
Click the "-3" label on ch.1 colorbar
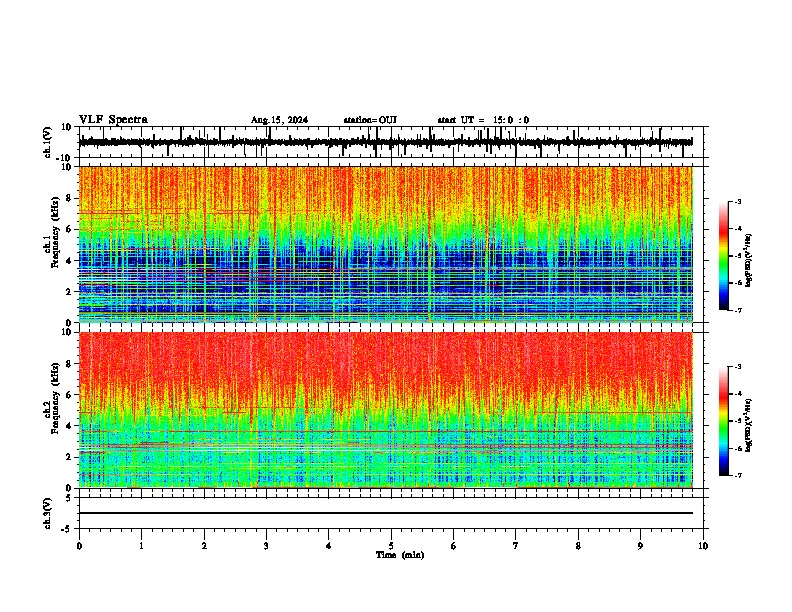click(738, 201)
